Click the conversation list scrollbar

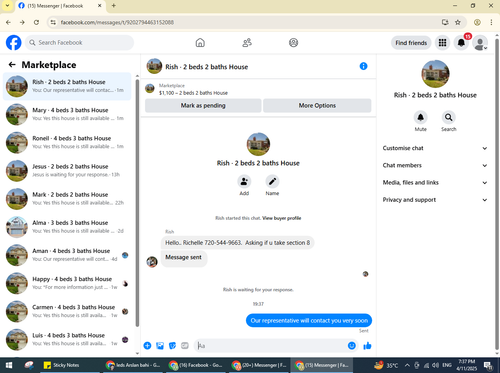coord(137,203)
